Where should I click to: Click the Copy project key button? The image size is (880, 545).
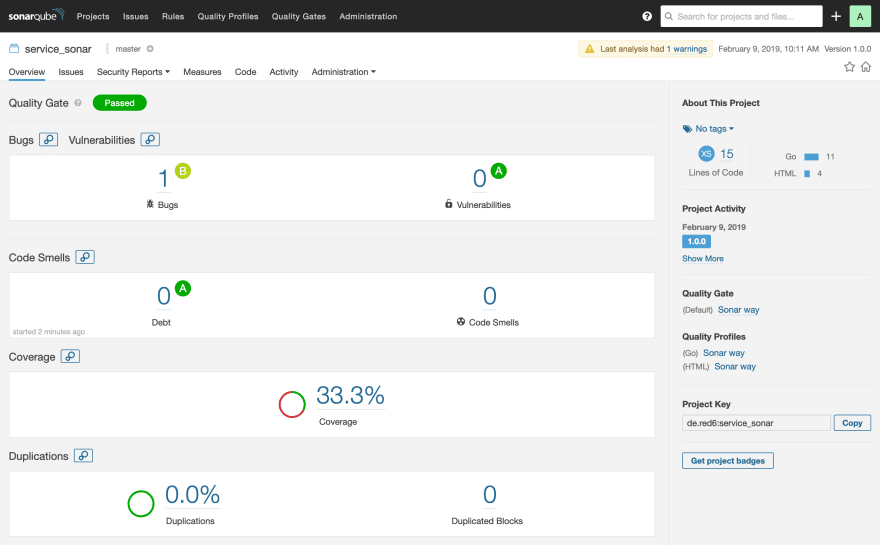tap(852, 423)
